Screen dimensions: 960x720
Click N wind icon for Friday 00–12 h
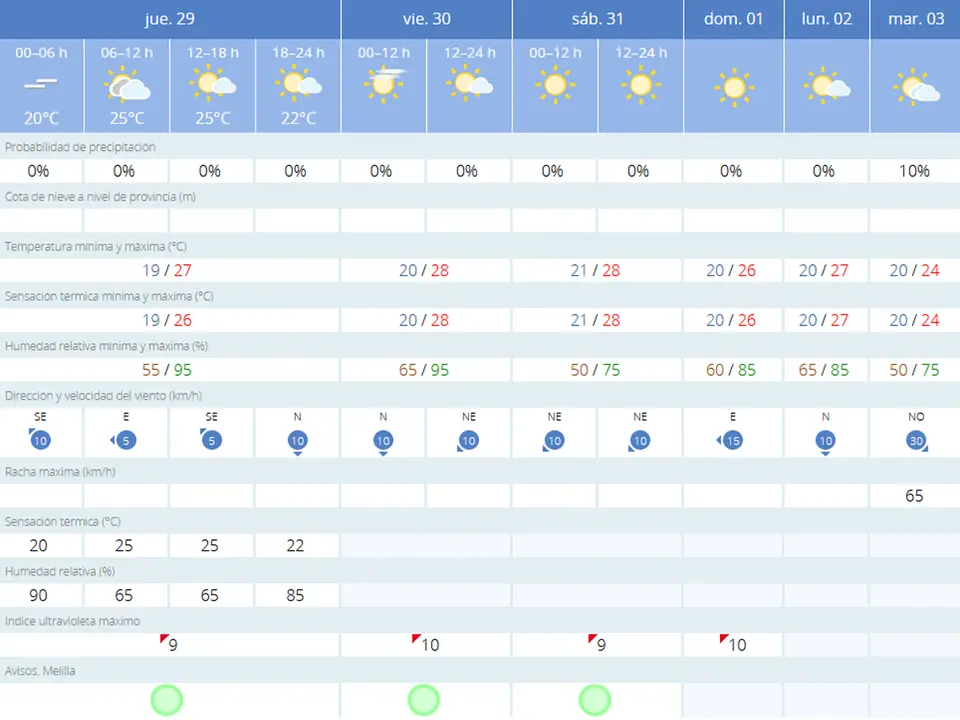coord(383,442)
